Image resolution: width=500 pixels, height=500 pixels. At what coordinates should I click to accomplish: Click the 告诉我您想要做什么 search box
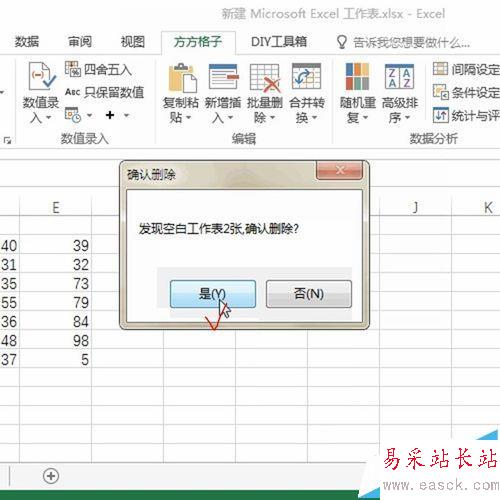click(411, 43)
